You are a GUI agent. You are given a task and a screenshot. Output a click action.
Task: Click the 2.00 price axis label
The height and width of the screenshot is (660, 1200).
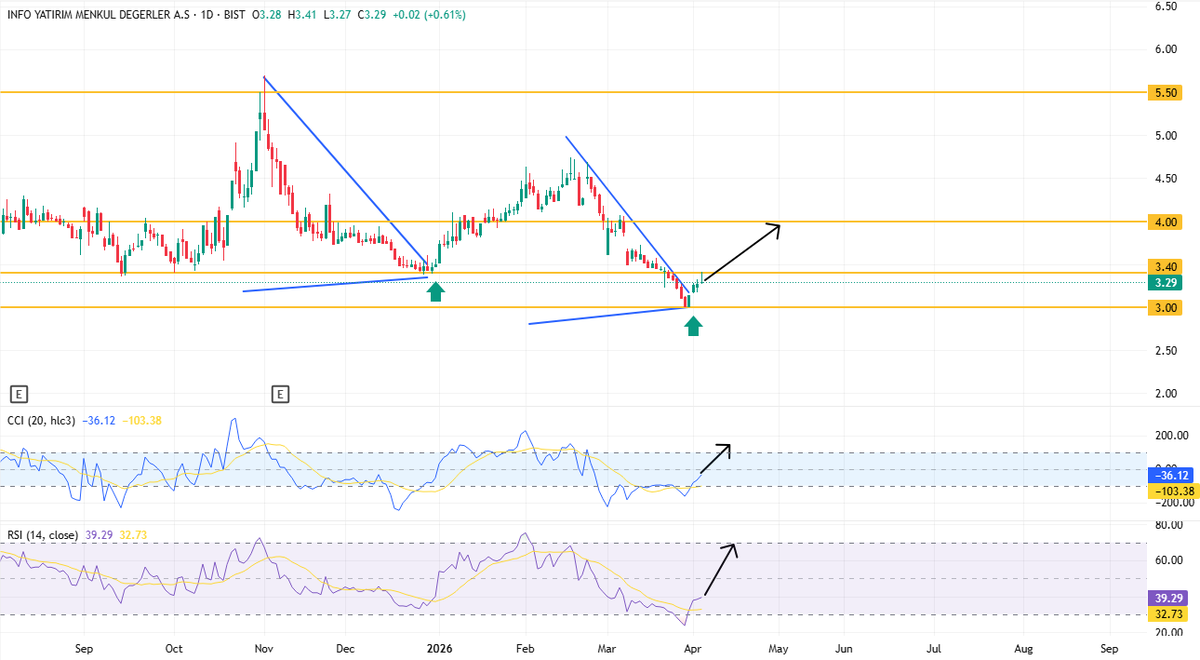[x=1164, y=393]
